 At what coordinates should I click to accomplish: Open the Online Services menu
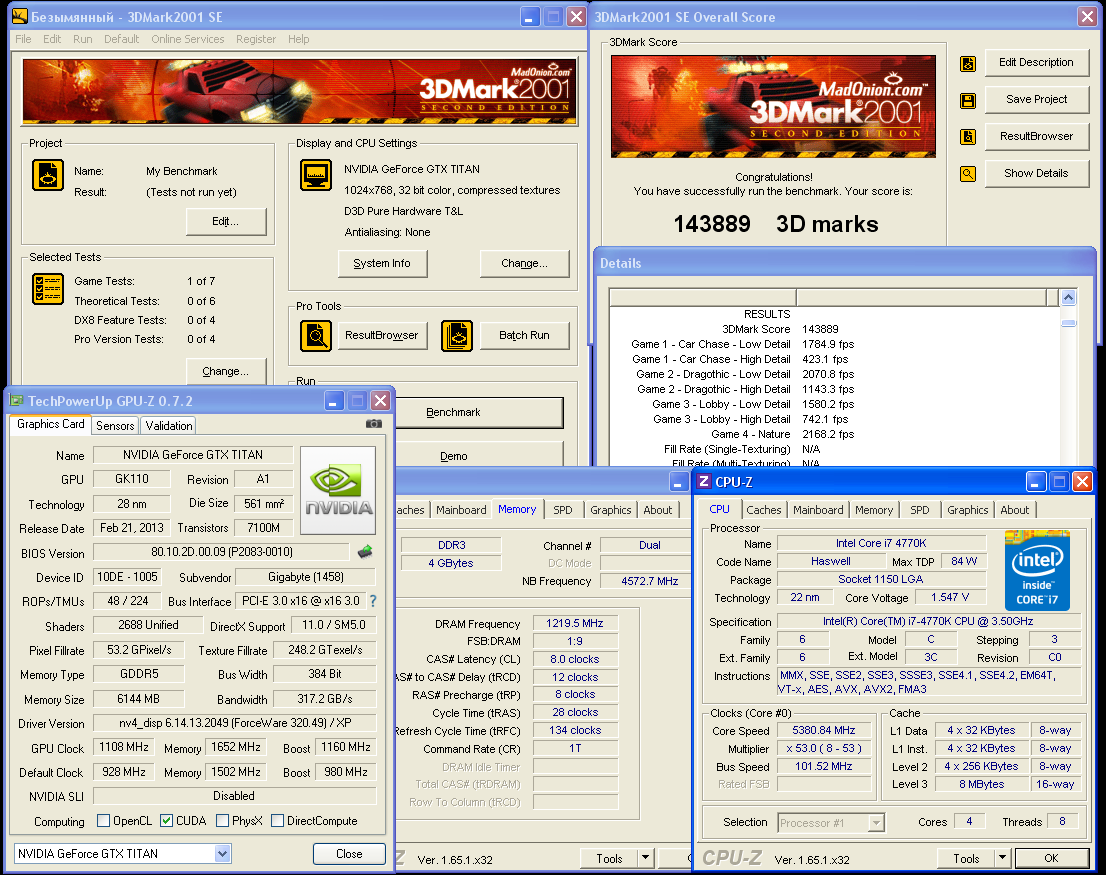[188, 39]
